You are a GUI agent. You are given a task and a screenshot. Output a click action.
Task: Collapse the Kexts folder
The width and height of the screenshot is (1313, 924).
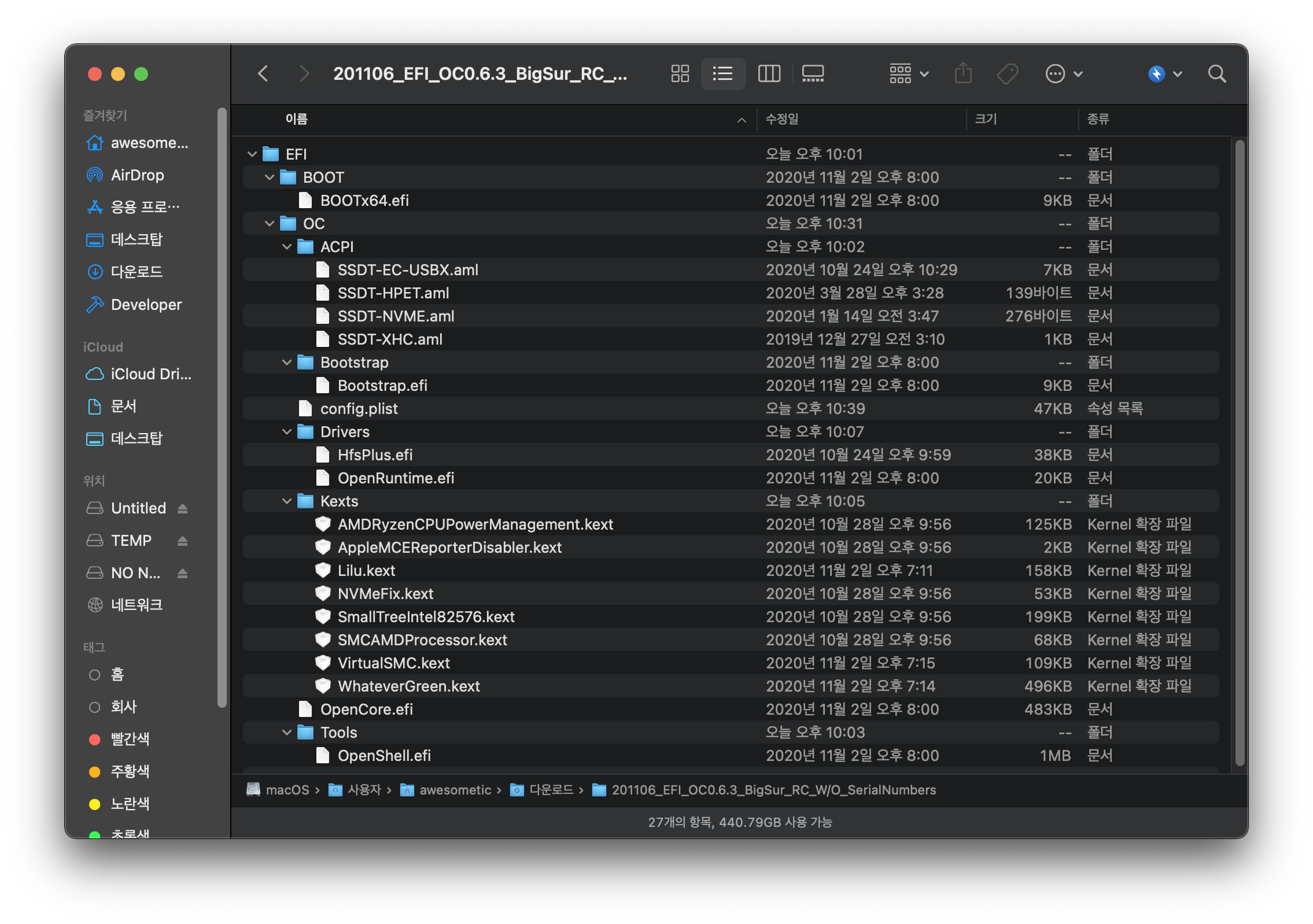point(287,501)
